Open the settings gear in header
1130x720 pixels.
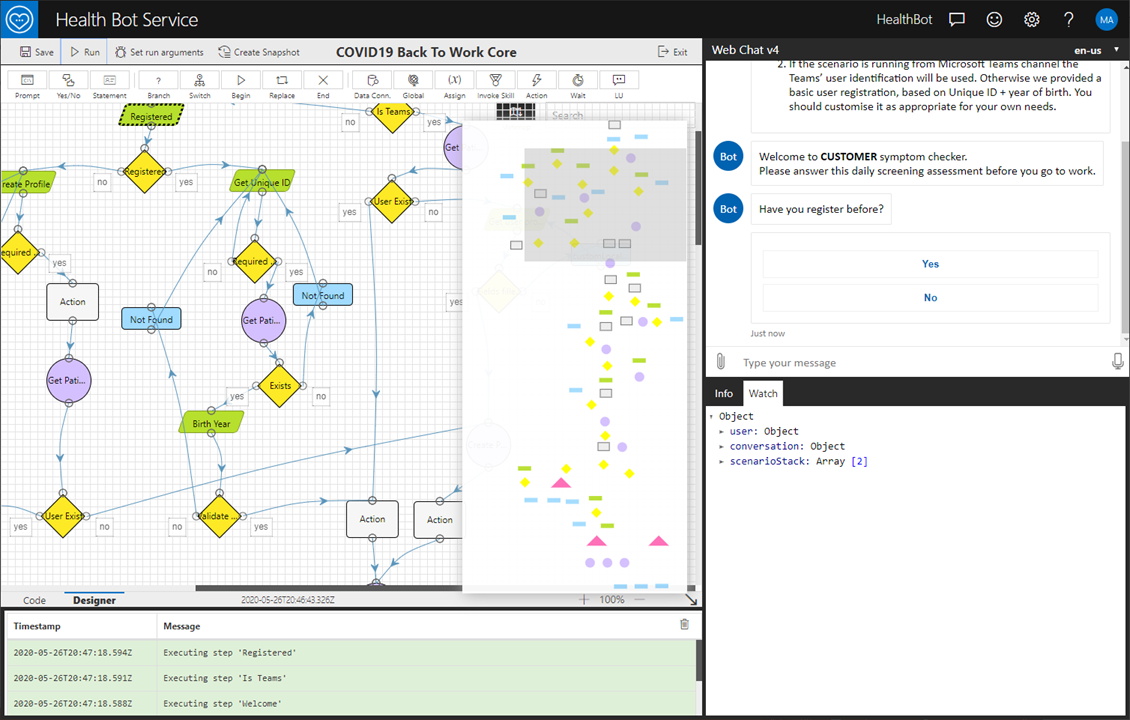tap(1031, 19)
